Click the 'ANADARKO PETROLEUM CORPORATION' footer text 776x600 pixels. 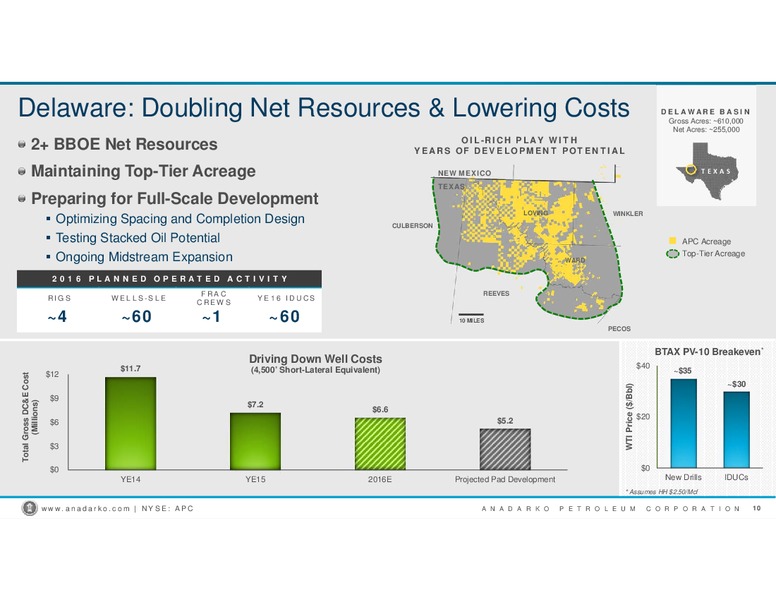pyautogui.click(x=611, y=508)
